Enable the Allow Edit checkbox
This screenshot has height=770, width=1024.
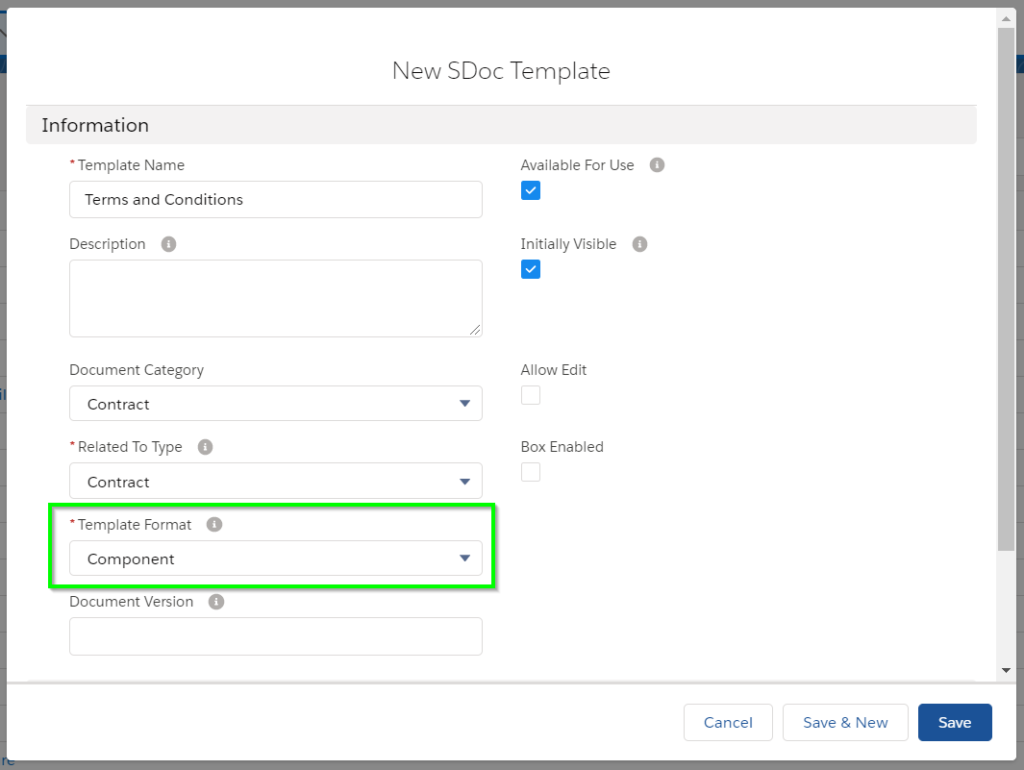pos(530,395)
